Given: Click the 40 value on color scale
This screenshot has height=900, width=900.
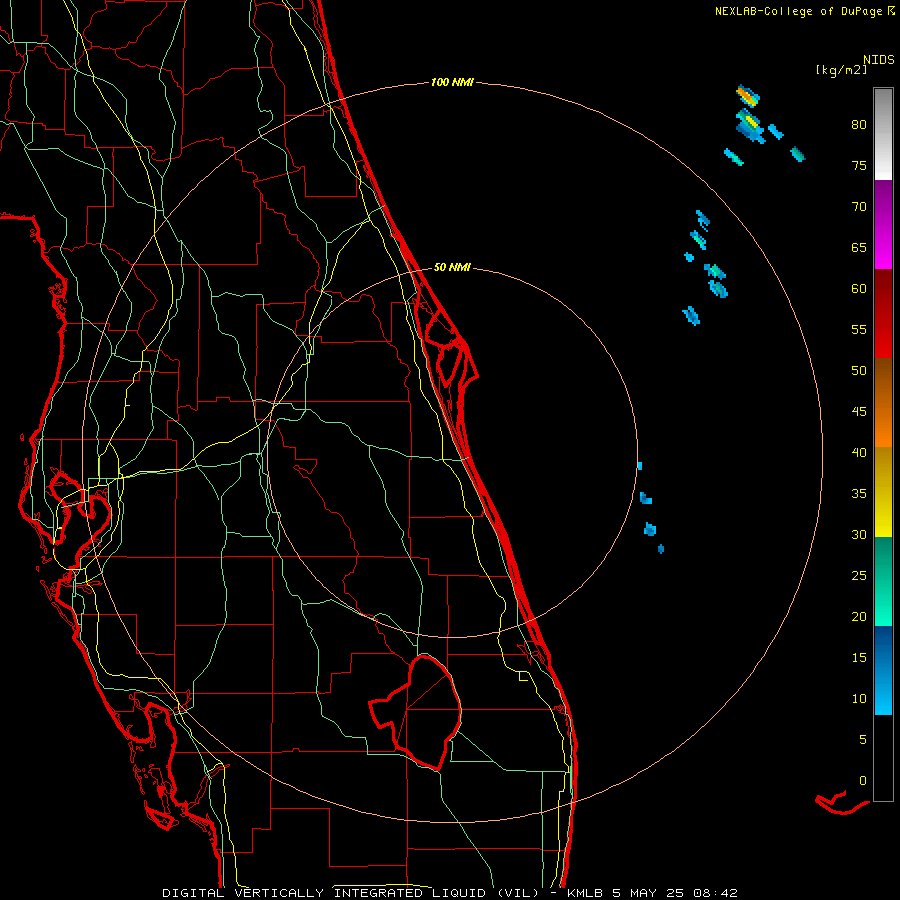Looking at the screenshot, I should click(859, 452).
